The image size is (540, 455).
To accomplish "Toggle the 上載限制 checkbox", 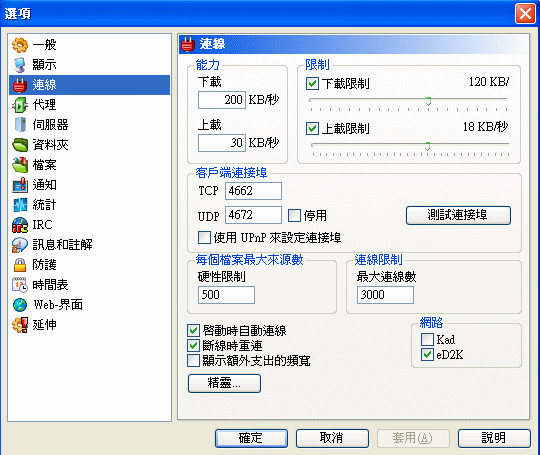I will tap(312, 129).
